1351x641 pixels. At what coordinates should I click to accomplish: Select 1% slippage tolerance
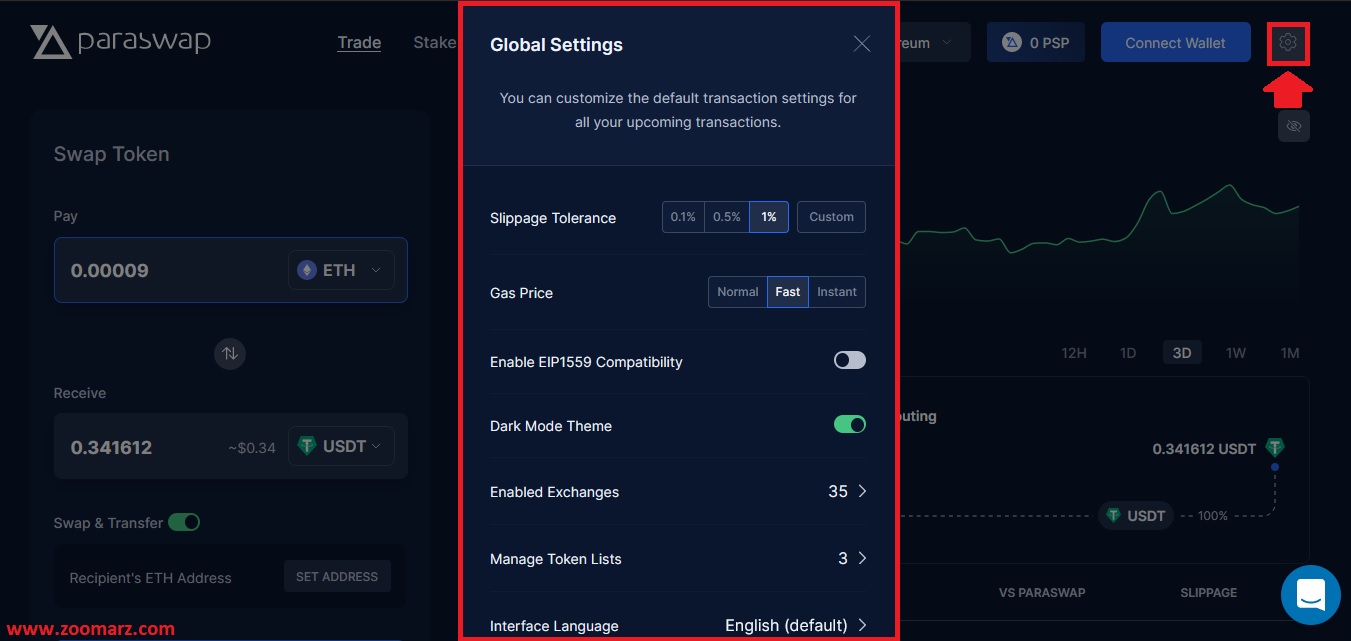coord(769,217)
